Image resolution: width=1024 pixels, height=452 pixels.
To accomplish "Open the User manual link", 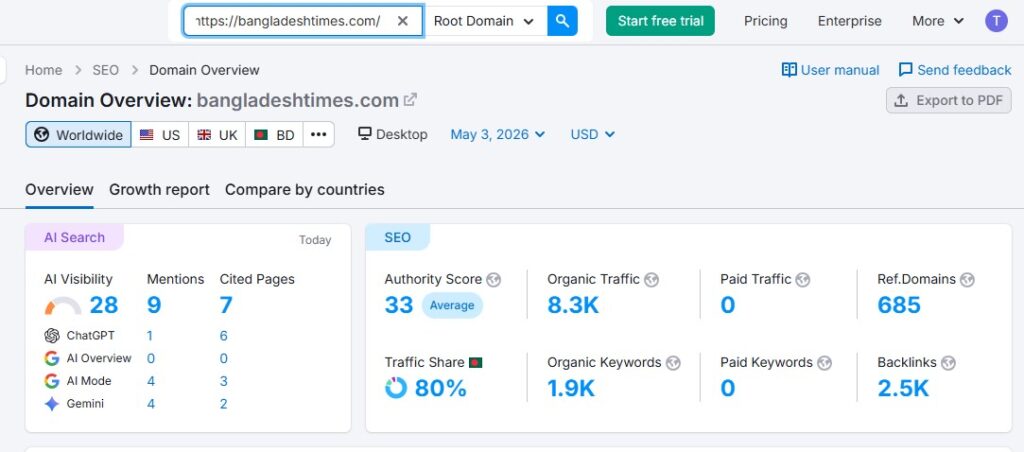I will pos(840,70).
